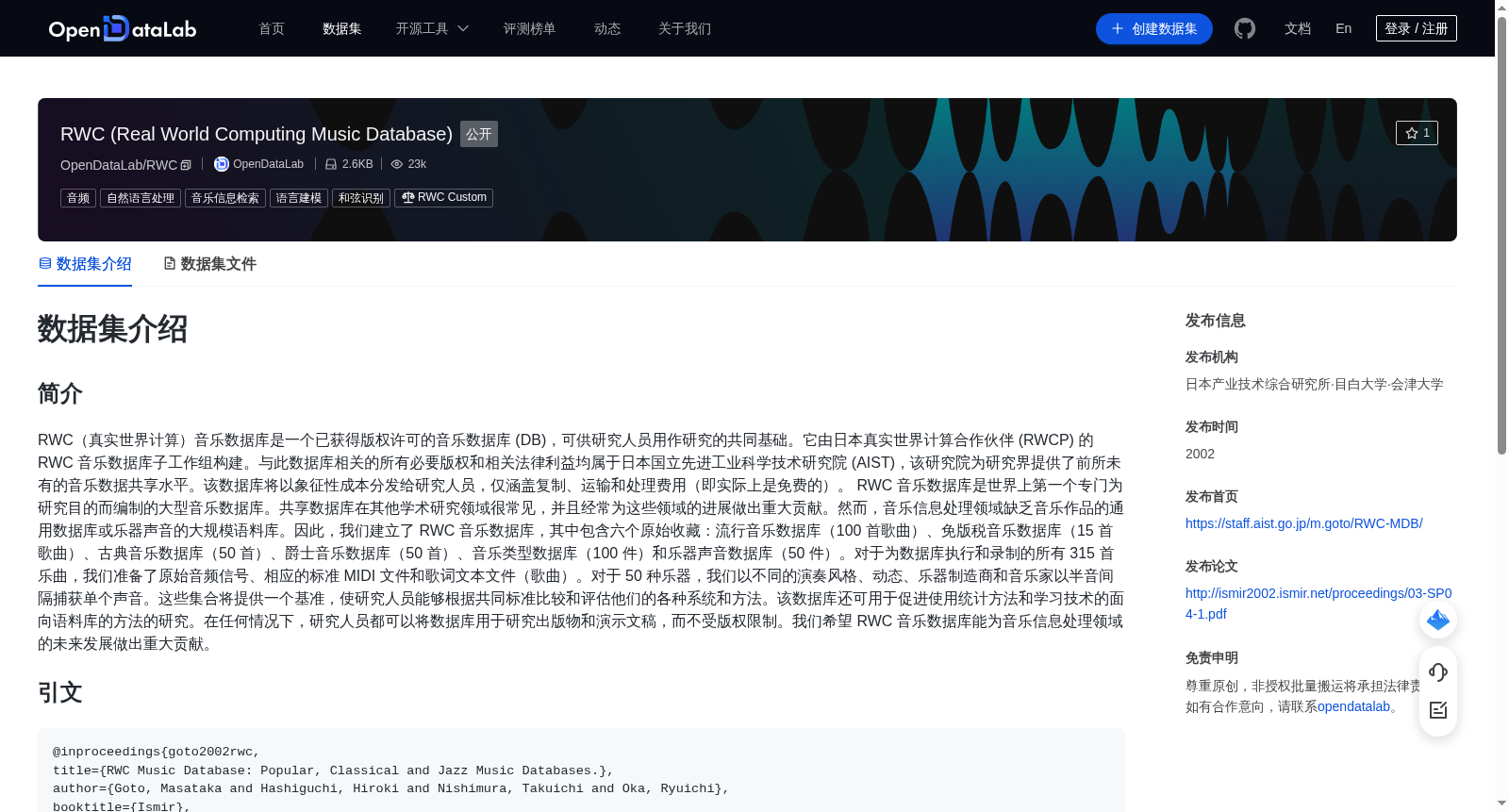
Task: Switch to the 数据集介绍 tab
Action: tap(85, 264)
